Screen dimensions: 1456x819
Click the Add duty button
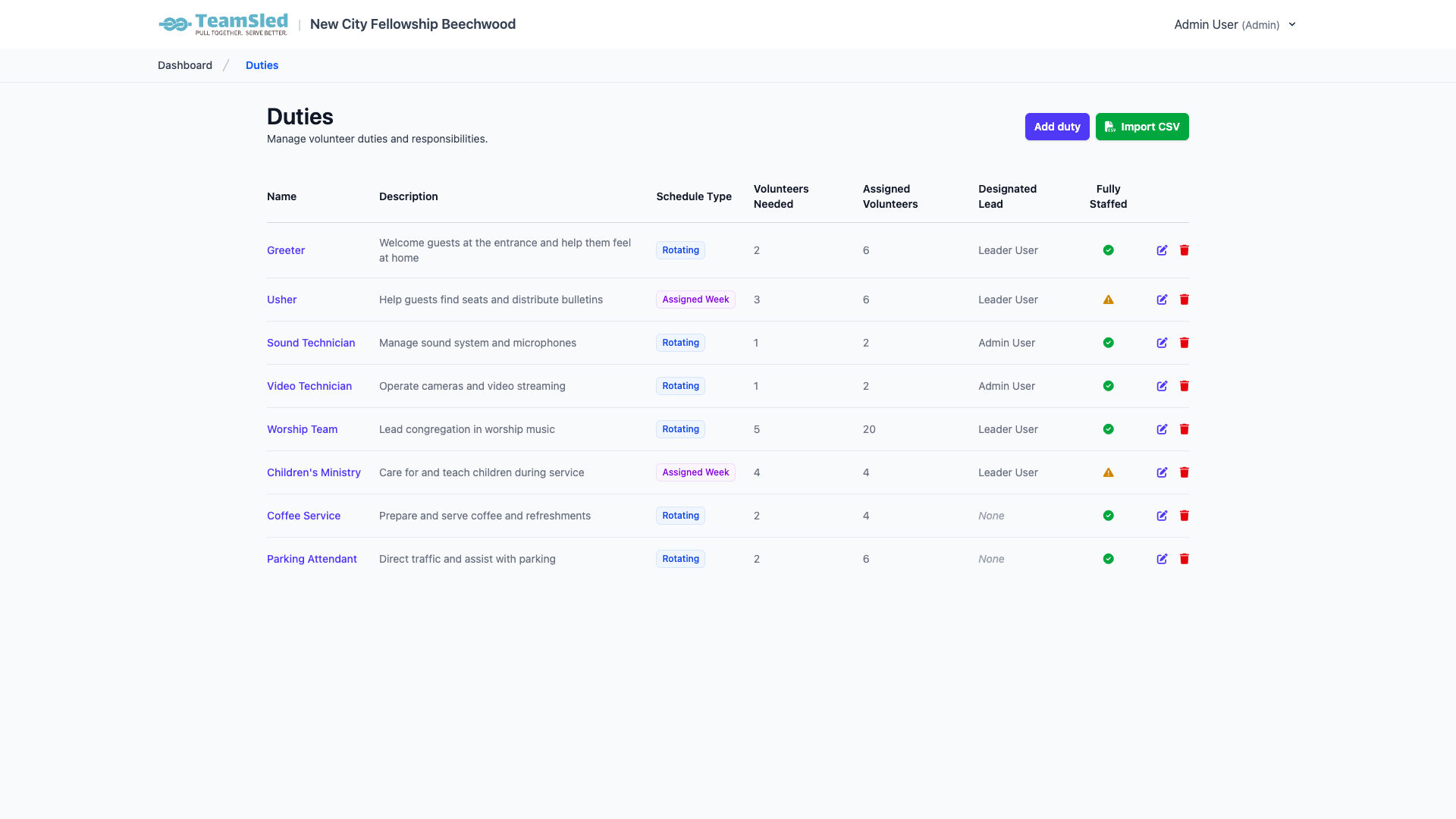tap(1056, 127)
